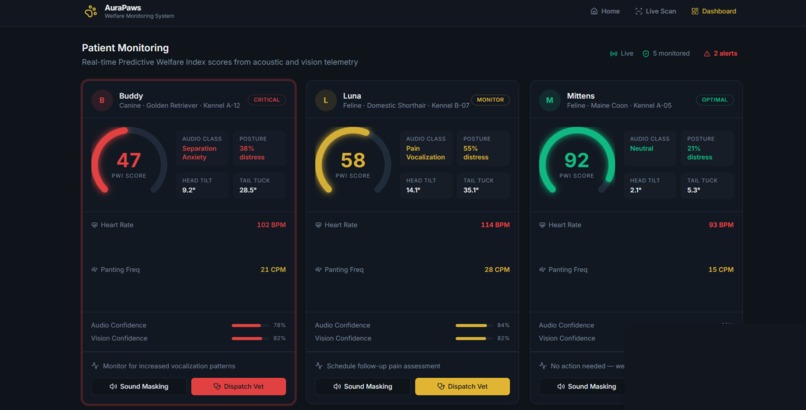806x410 pixels.
Task: Click Buddy's panting frequency '21 CPM'
Action: pos(273,270)
